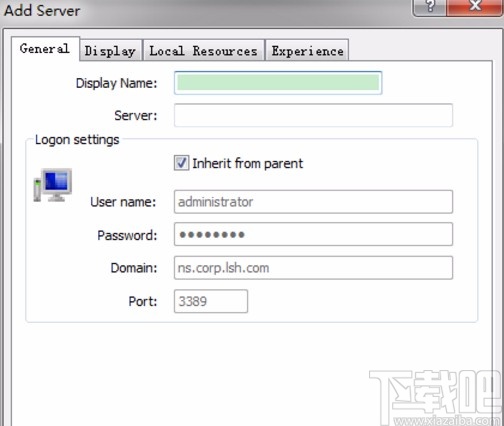Switch to the Experience tab

click(307, 51)
